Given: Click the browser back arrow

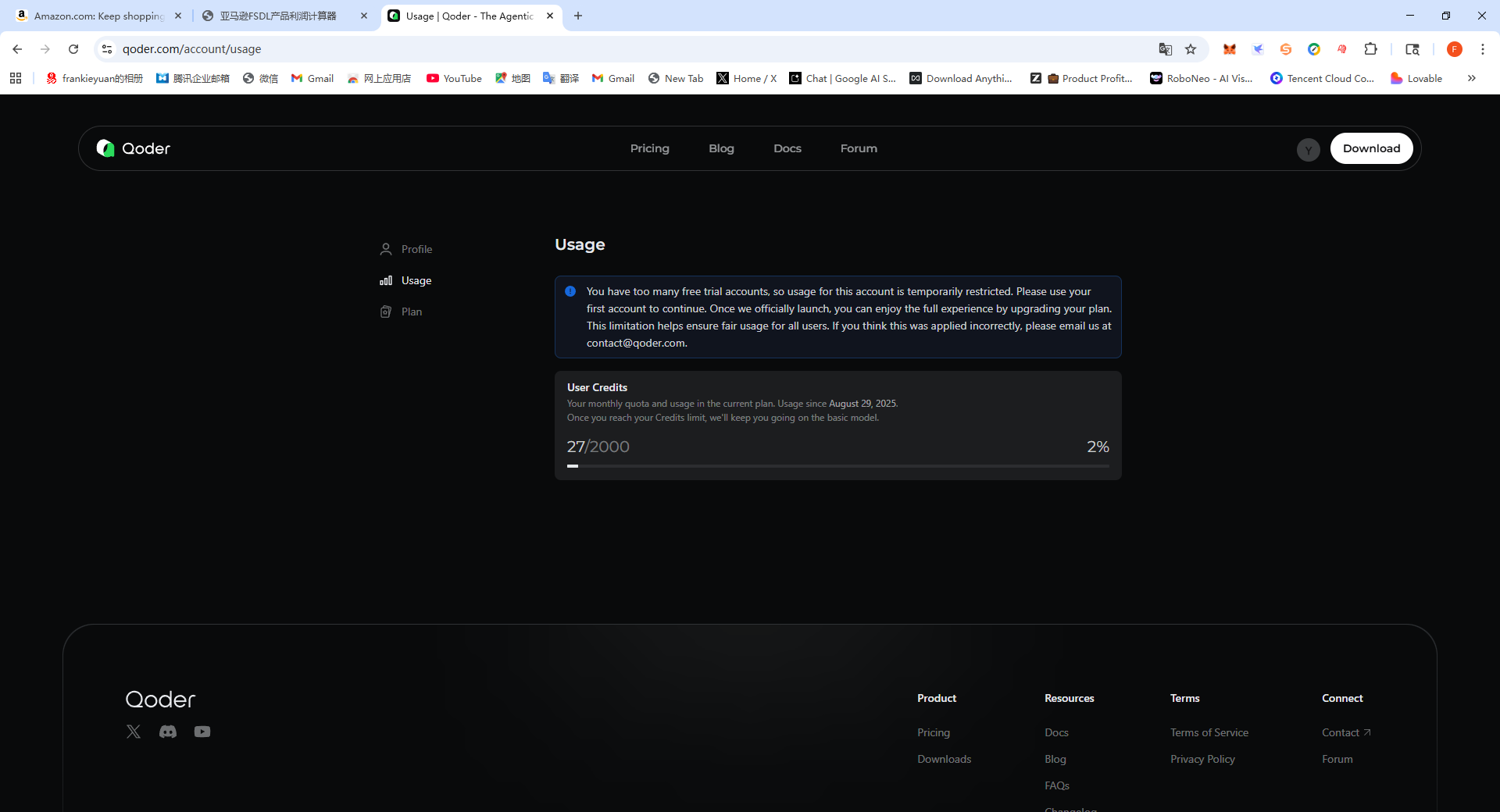Looking at the screenshot, I should [x=17, y=49].
